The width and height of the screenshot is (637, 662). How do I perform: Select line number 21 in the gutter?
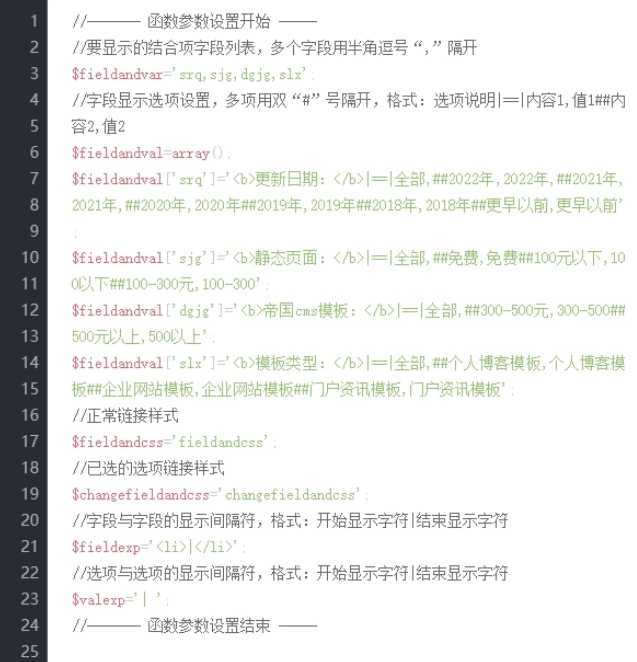point(30,546)
